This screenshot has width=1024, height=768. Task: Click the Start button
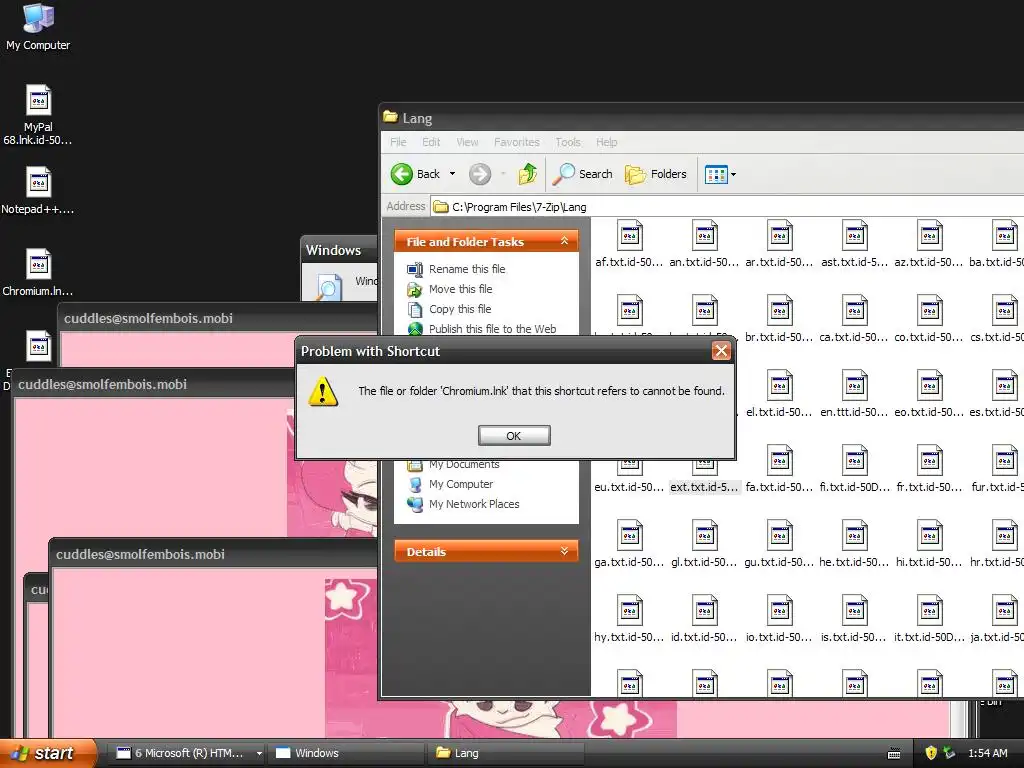46,753
